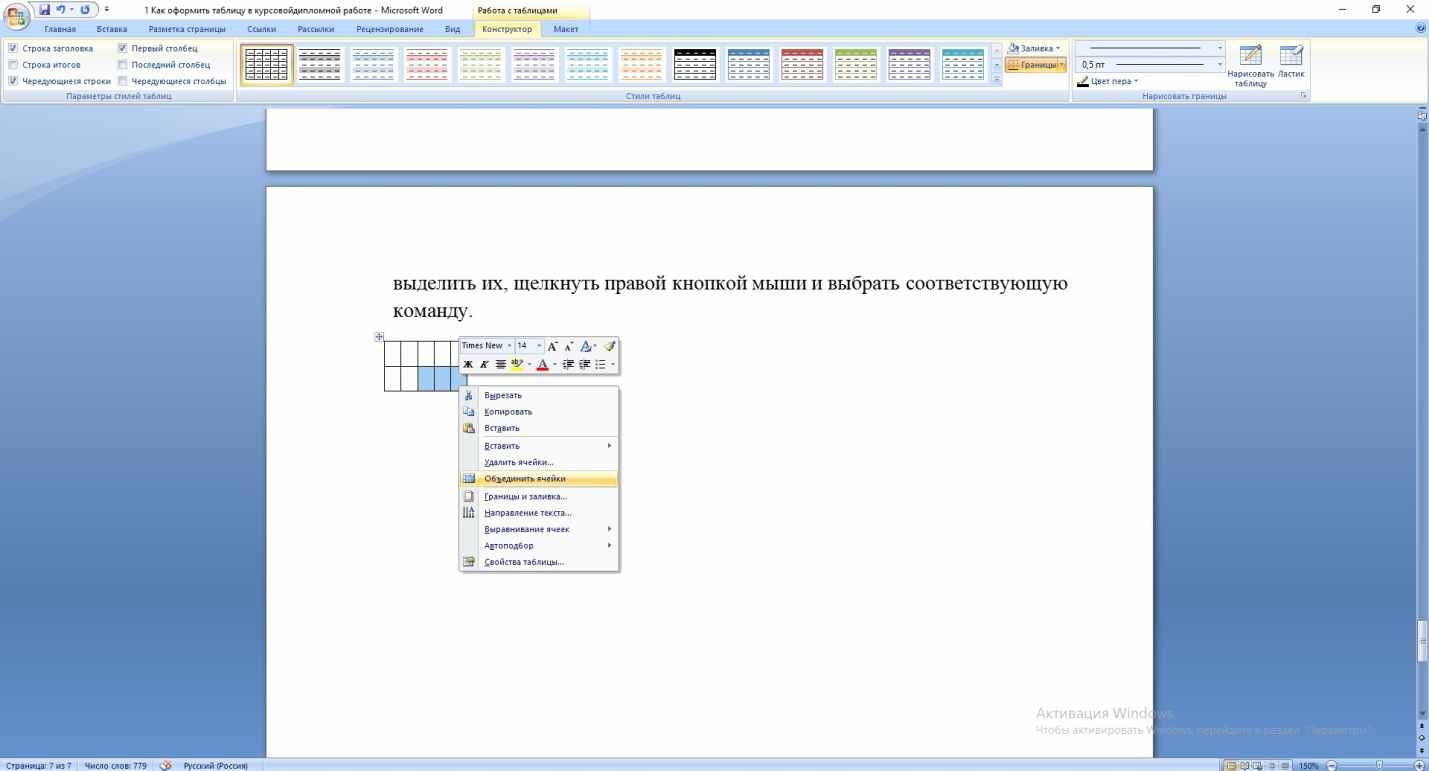
Task: Toggle Строка заголовка checkbox
Action: [x=12, y=48]
